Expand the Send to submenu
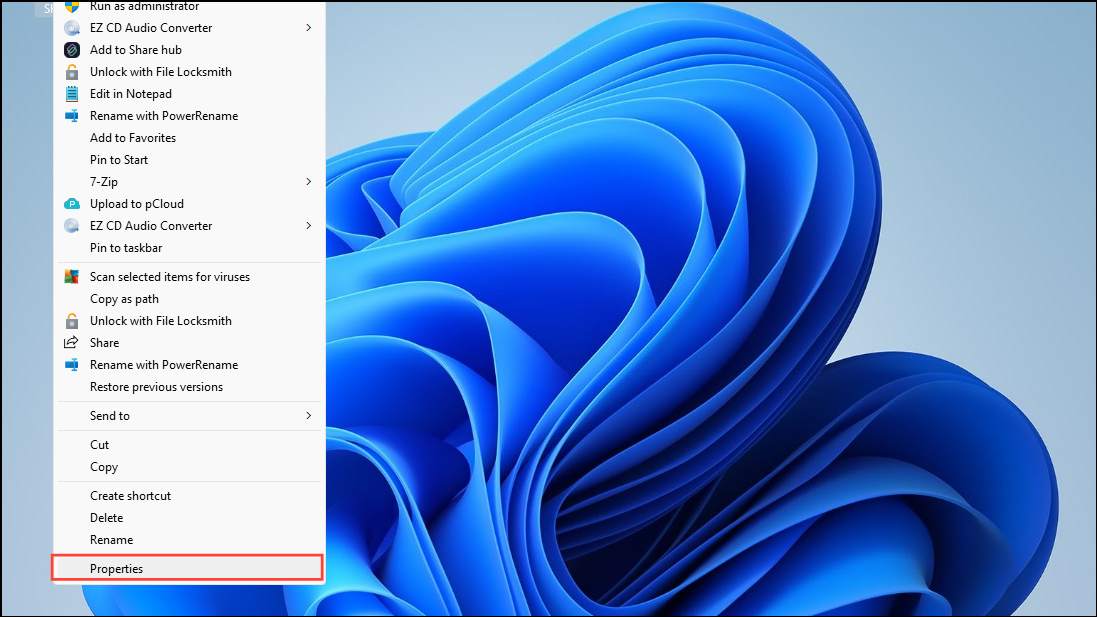The image size is (1097, 617). click(x=310, y=415)
